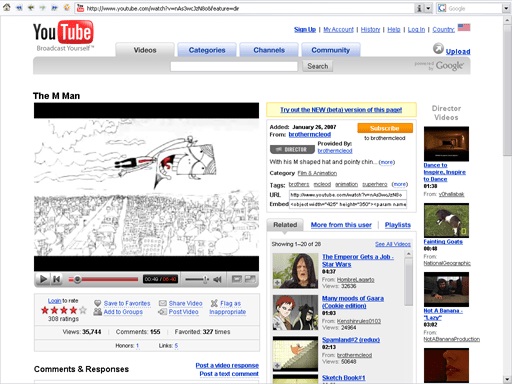
Task: Expand the tags list (more) link
Action: (400, 184)
